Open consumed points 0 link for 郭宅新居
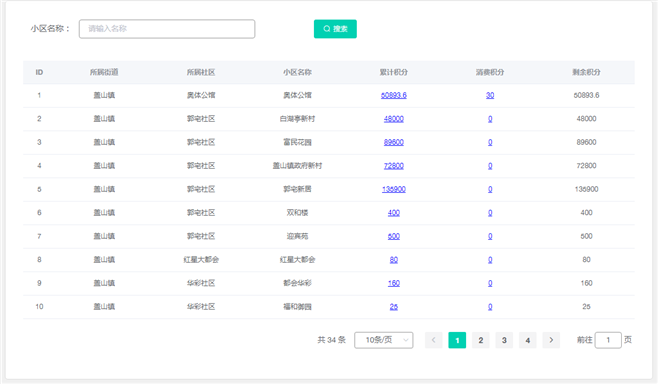Screen dimensions: 658x384 point(490,189)
